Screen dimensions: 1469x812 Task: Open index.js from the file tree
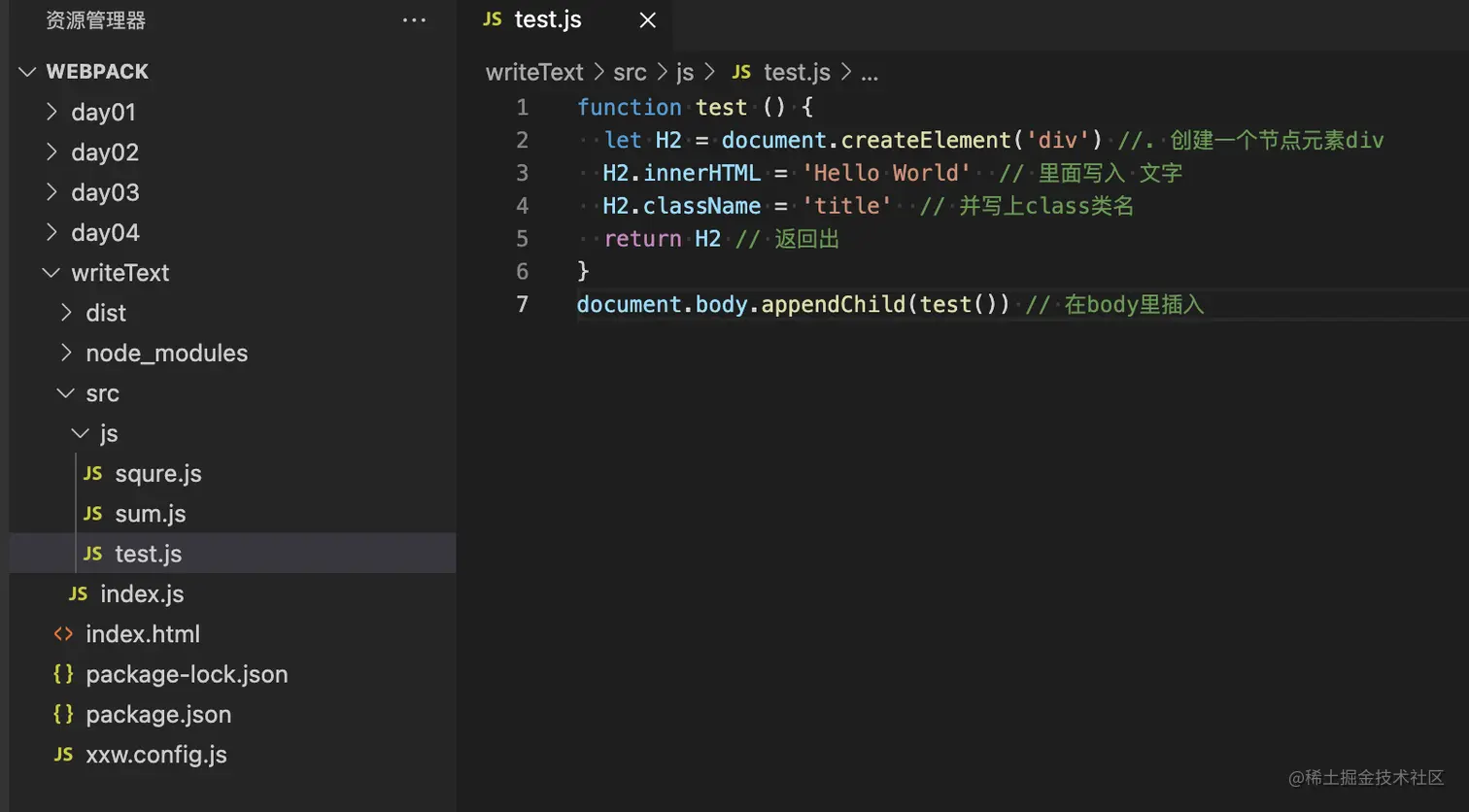[142, 593]
